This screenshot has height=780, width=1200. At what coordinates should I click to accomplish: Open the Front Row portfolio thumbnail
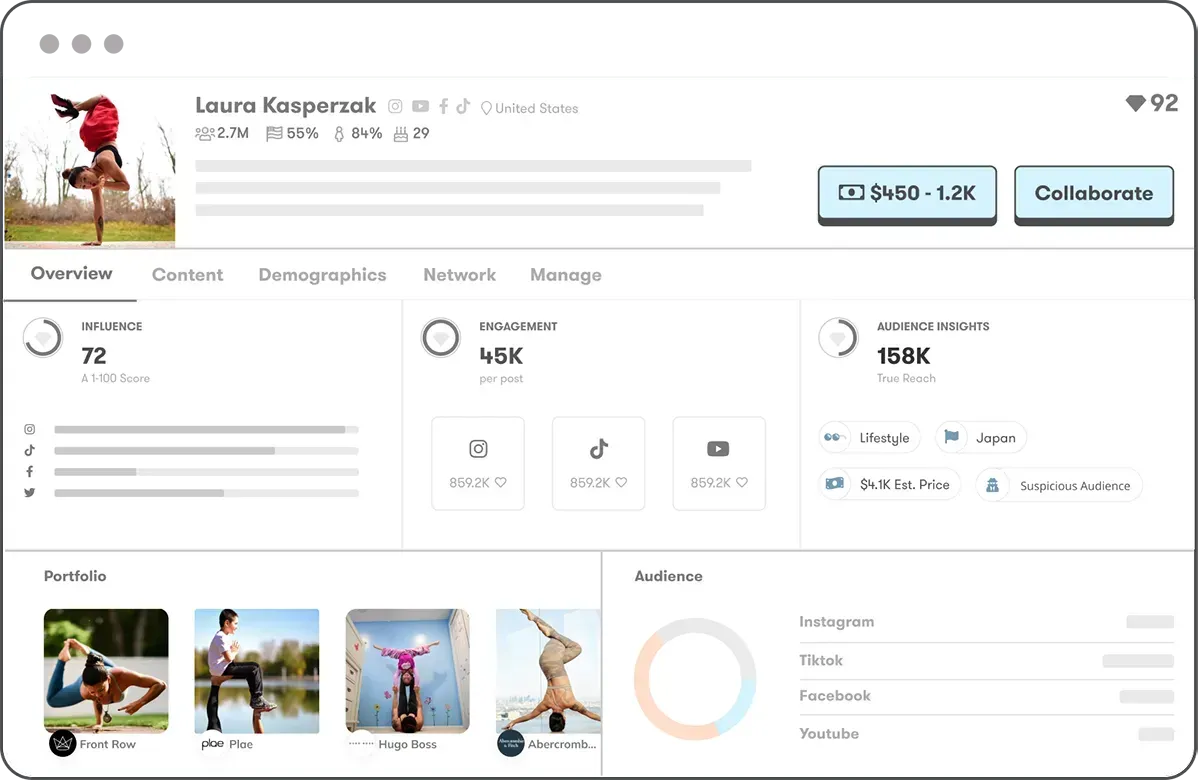(106, 670)
